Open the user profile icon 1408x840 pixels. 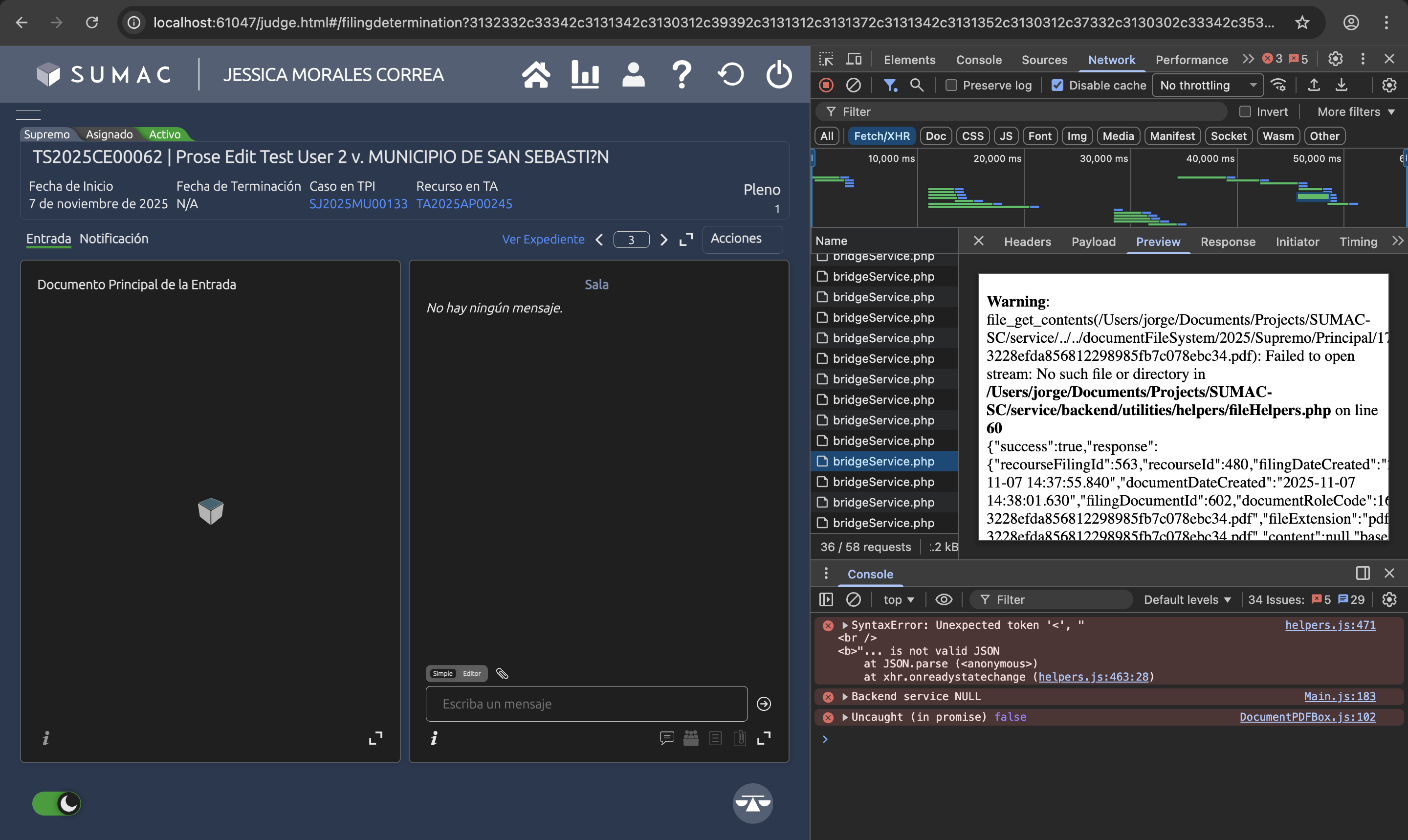pyautogui.click(x=633, y=75)
